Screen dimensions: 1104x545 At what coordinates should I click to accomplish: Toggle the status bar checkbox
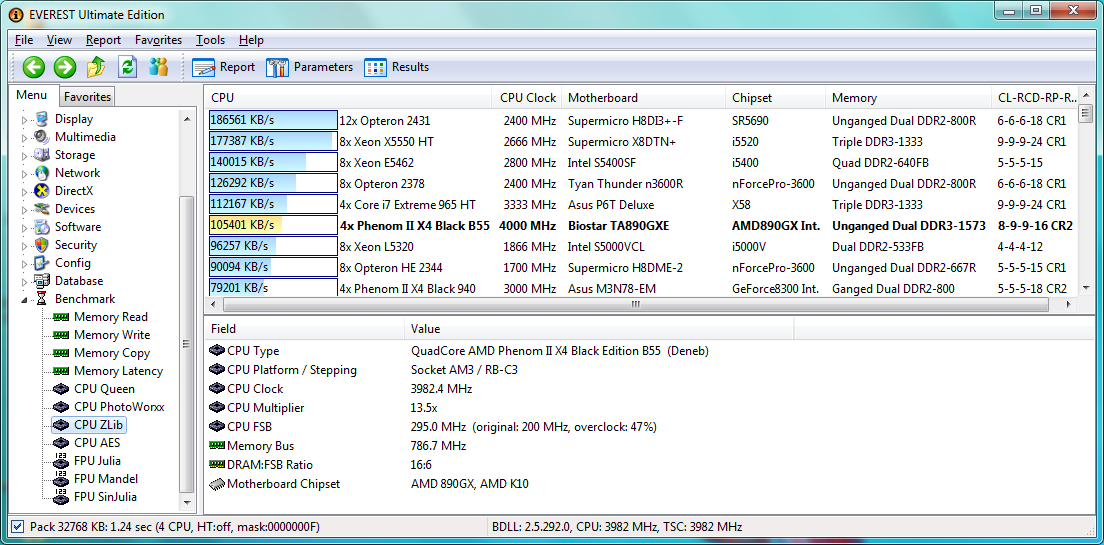[18, 526]
